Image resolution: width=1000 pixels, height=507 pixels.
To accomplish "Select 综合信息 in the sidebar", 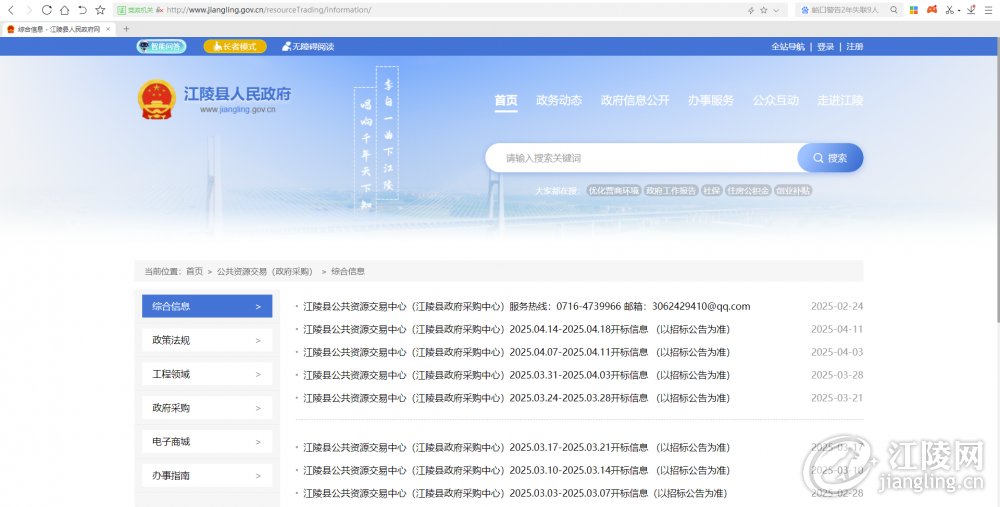I will (x=207, y=306).
